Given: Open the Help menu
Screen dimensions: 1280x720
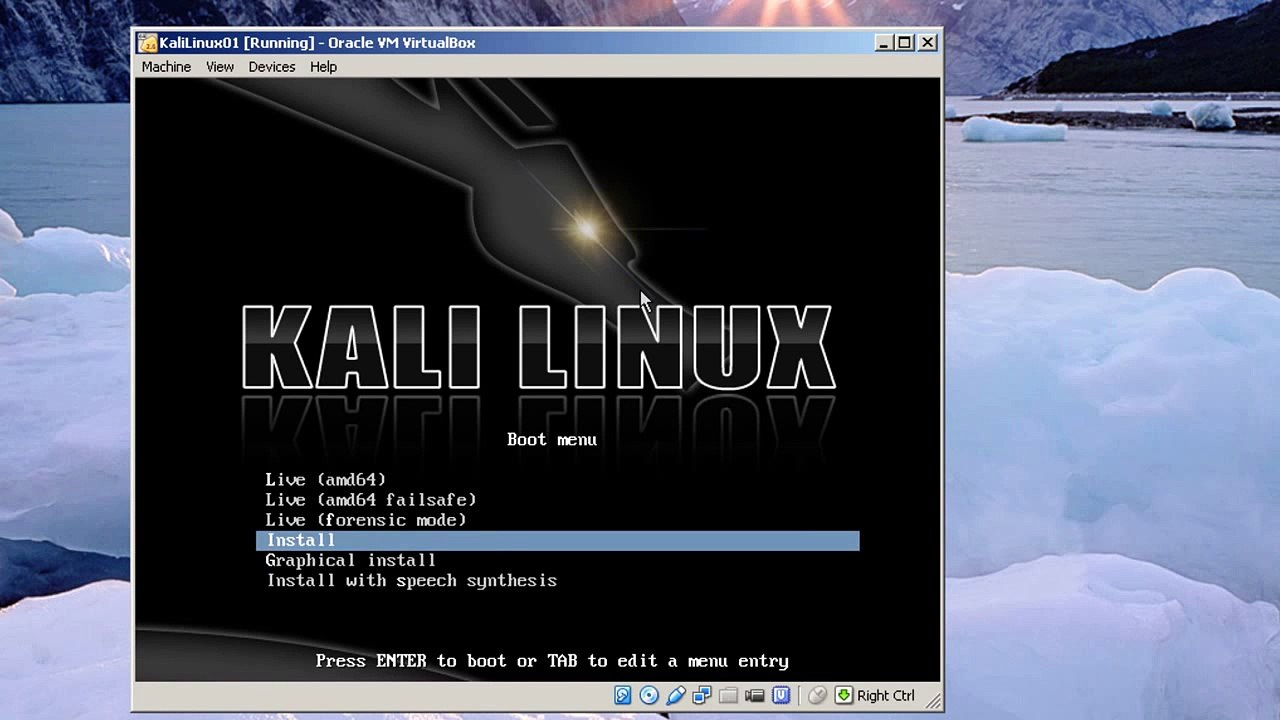Looking at the screenshot, I should point(323,67).
